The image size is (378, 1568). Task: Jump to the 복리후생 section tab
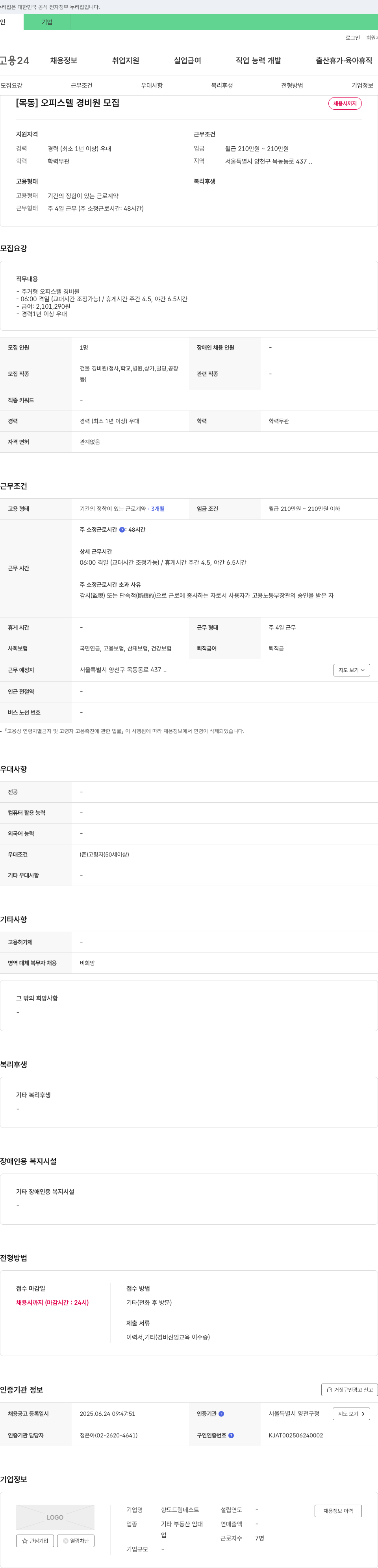[222, 85]
